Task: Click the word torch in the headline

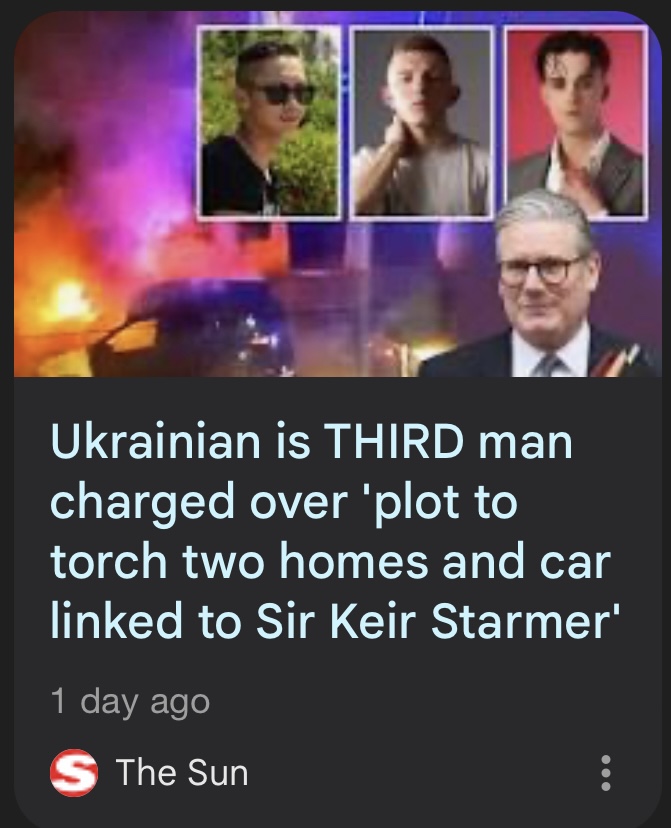Action: (x=109, y=560)
